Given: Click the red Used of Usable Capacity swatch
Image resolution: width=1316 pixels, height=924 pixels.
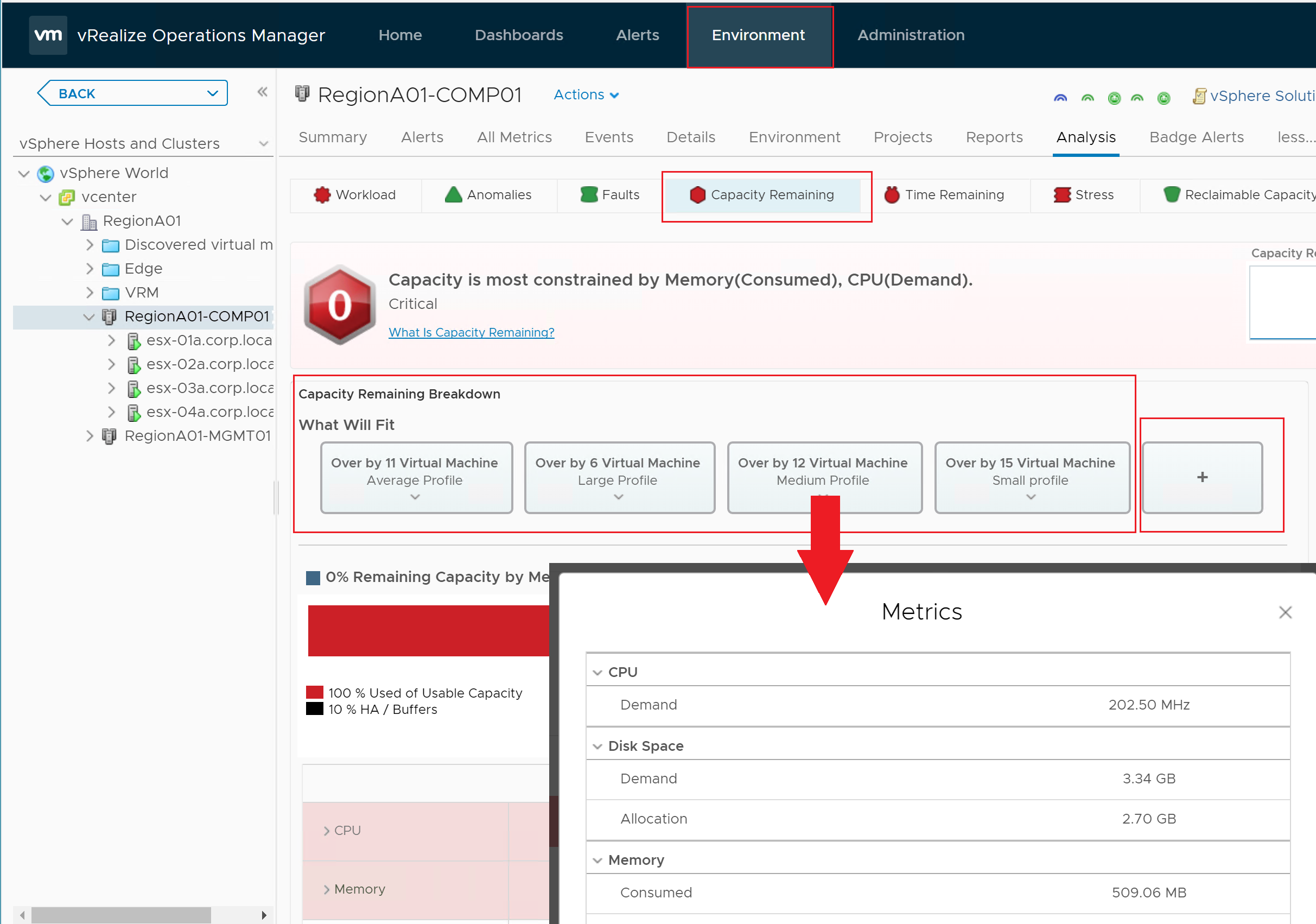Looking at the screenshot, I should (x=315, y=692).
